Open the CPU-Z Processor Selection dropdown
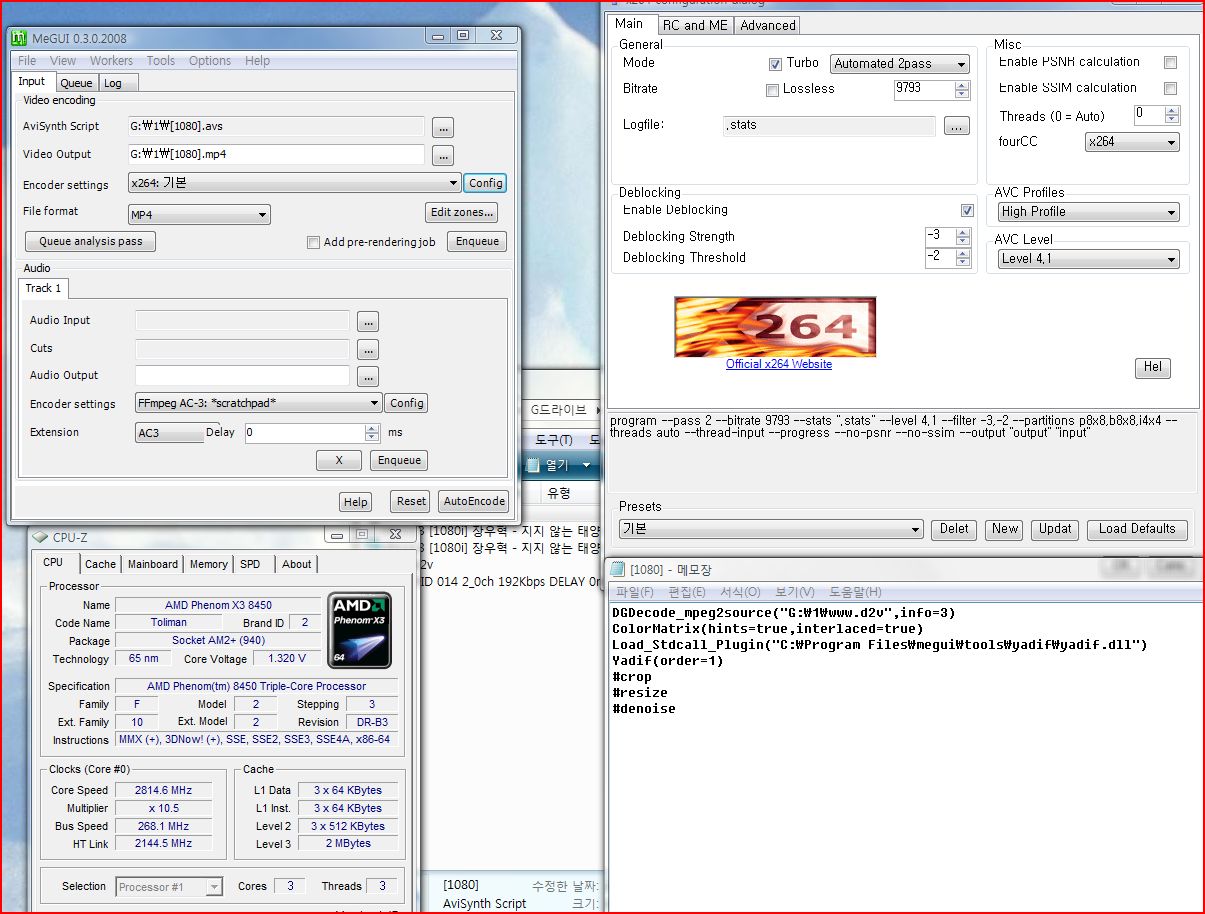 [169, 887]
